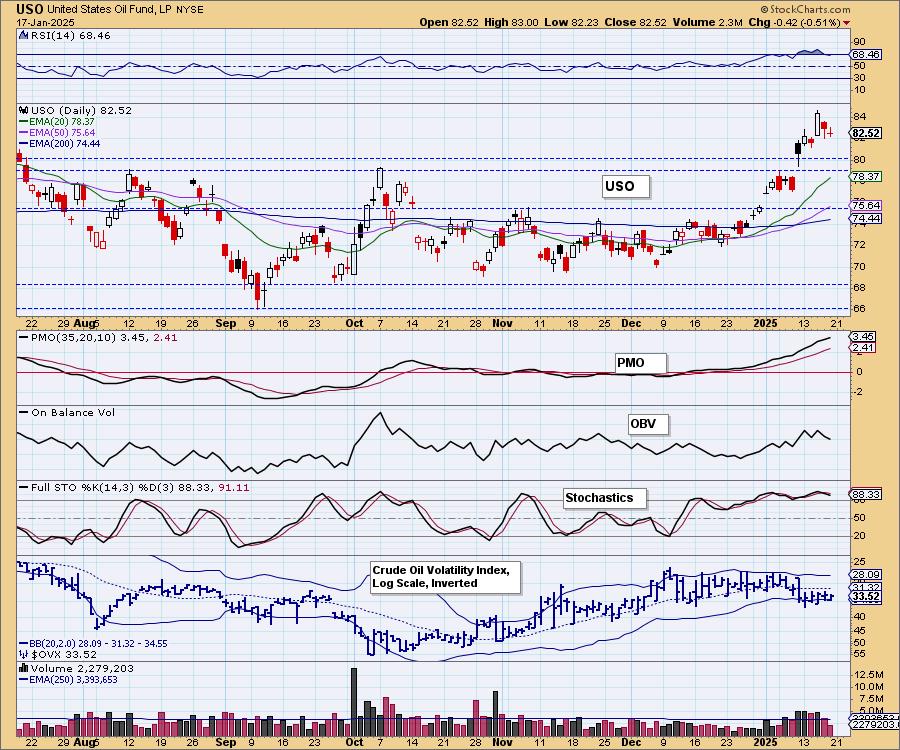The height and width of the screenshot is (750, 900).
Task: Click the 2279203 volume tag on axis
Action: [874, 726]
